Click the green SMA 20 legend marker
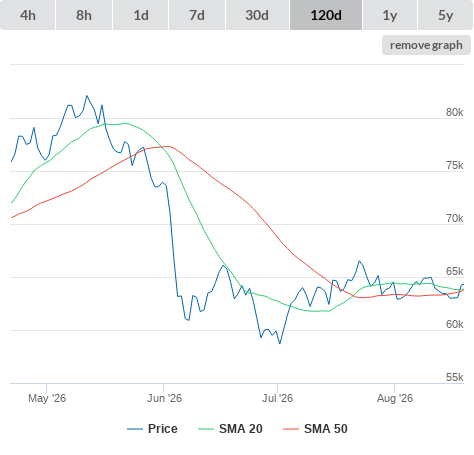Image resolution: width=474 pixels, height=455 pixels. [206, 429]
